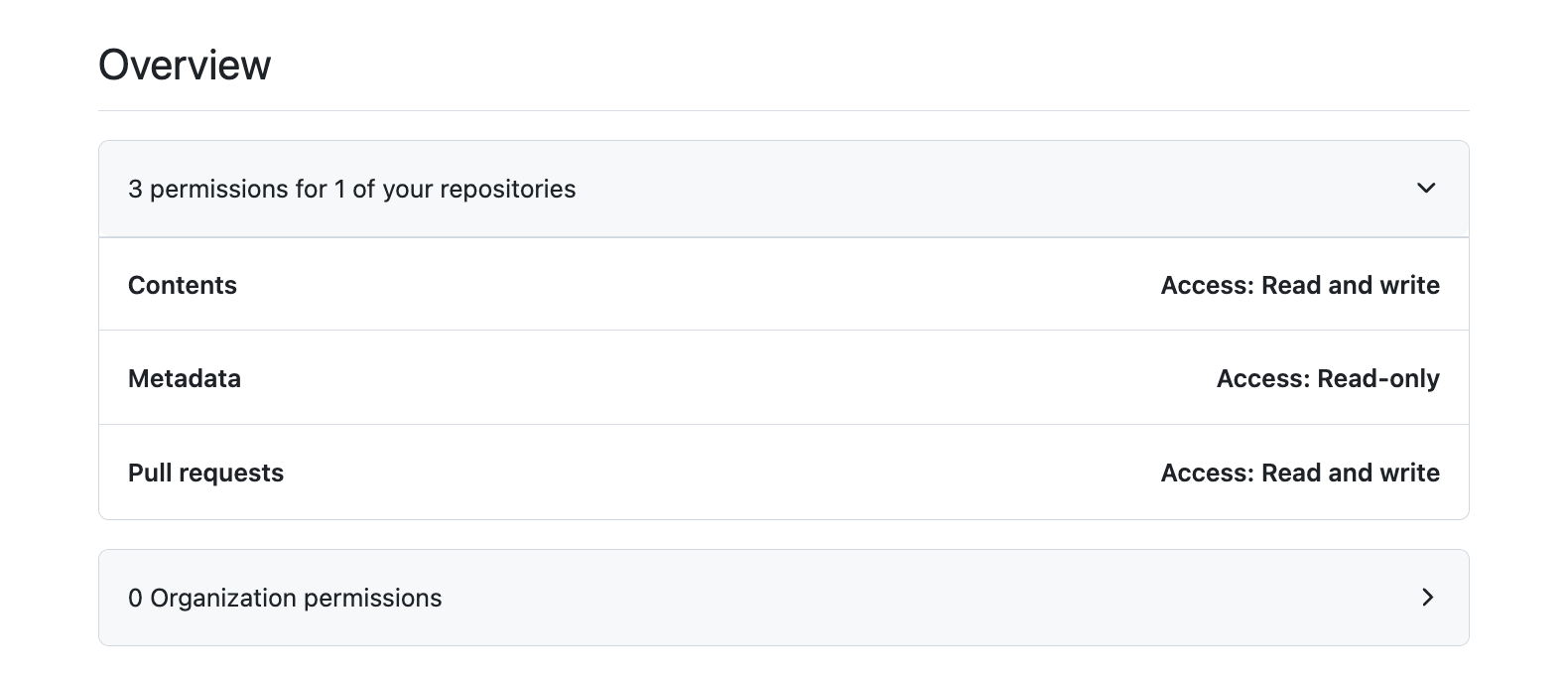
Task: Click the Contents label
Action: point(183,285)
